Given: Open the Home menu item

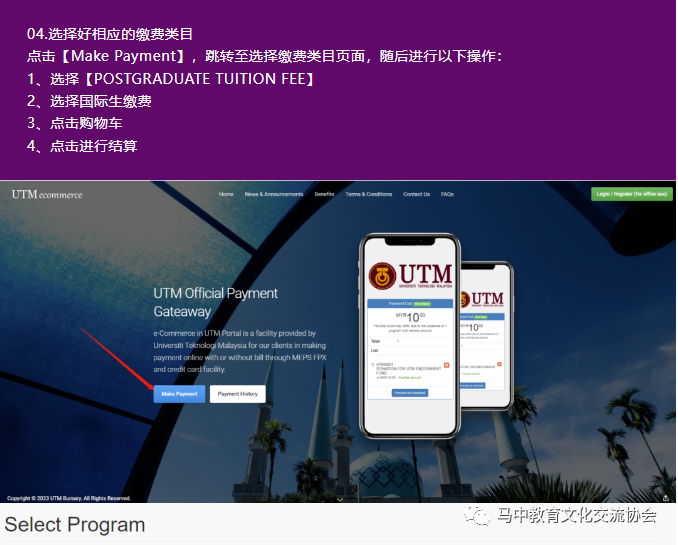Looking at the screenshot, I should click(226, 194).
